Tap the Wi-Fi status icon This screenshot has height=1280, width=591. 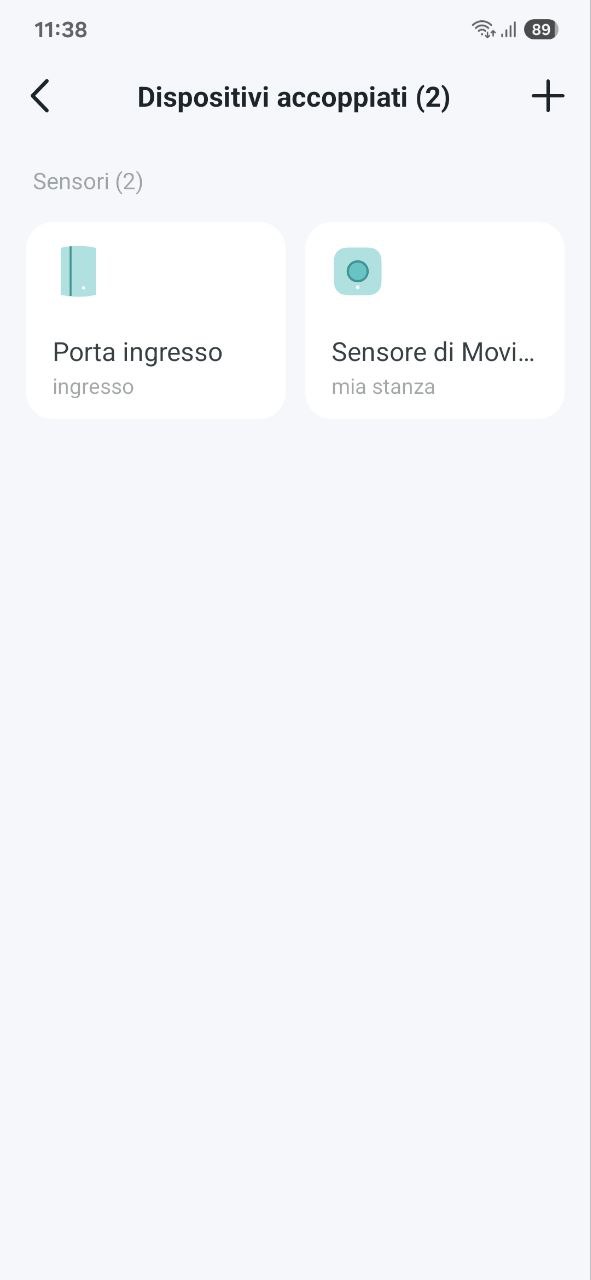(x=485, y=29)
